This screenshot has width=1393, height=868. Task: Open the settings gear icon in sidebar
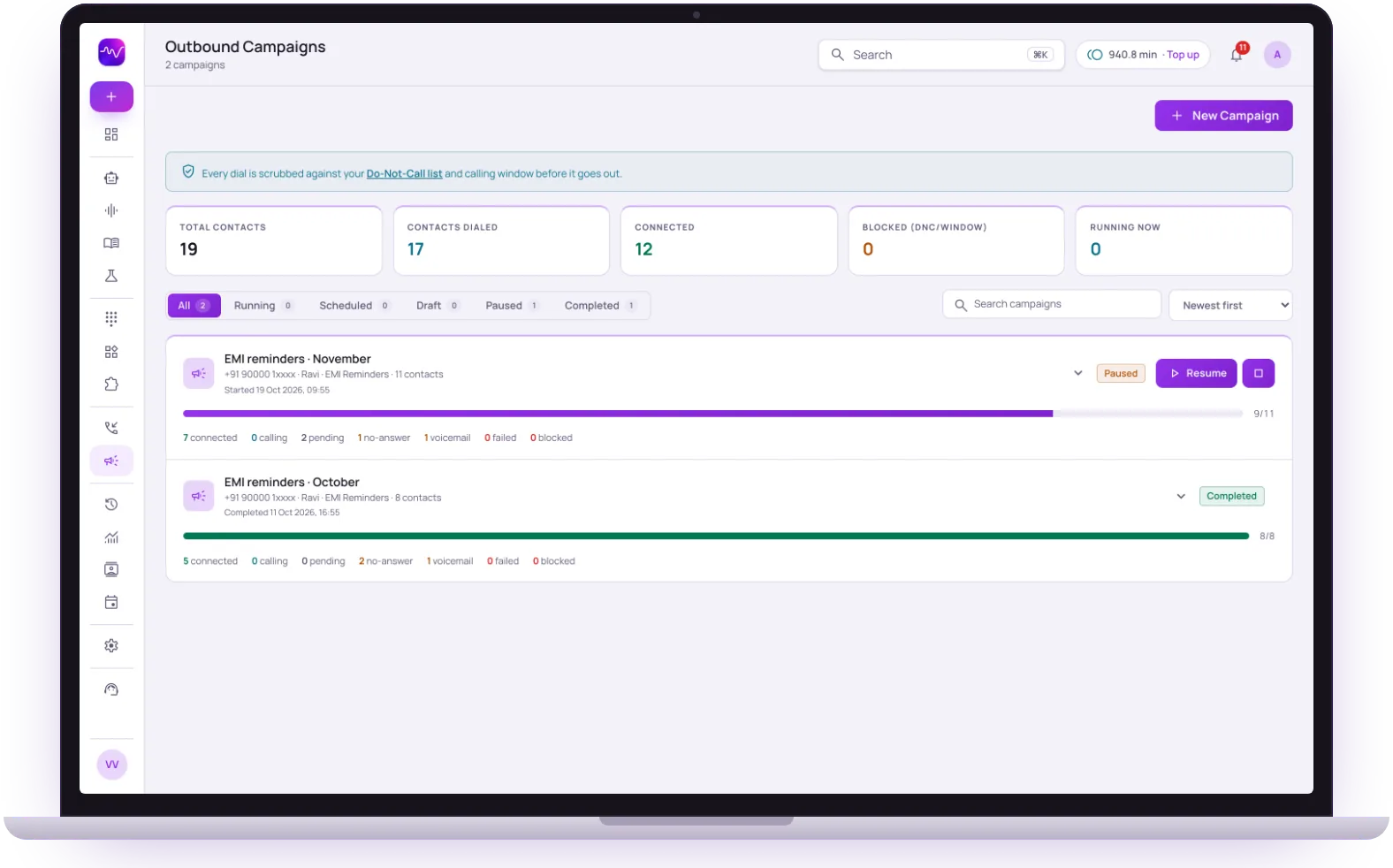point(111,646)
